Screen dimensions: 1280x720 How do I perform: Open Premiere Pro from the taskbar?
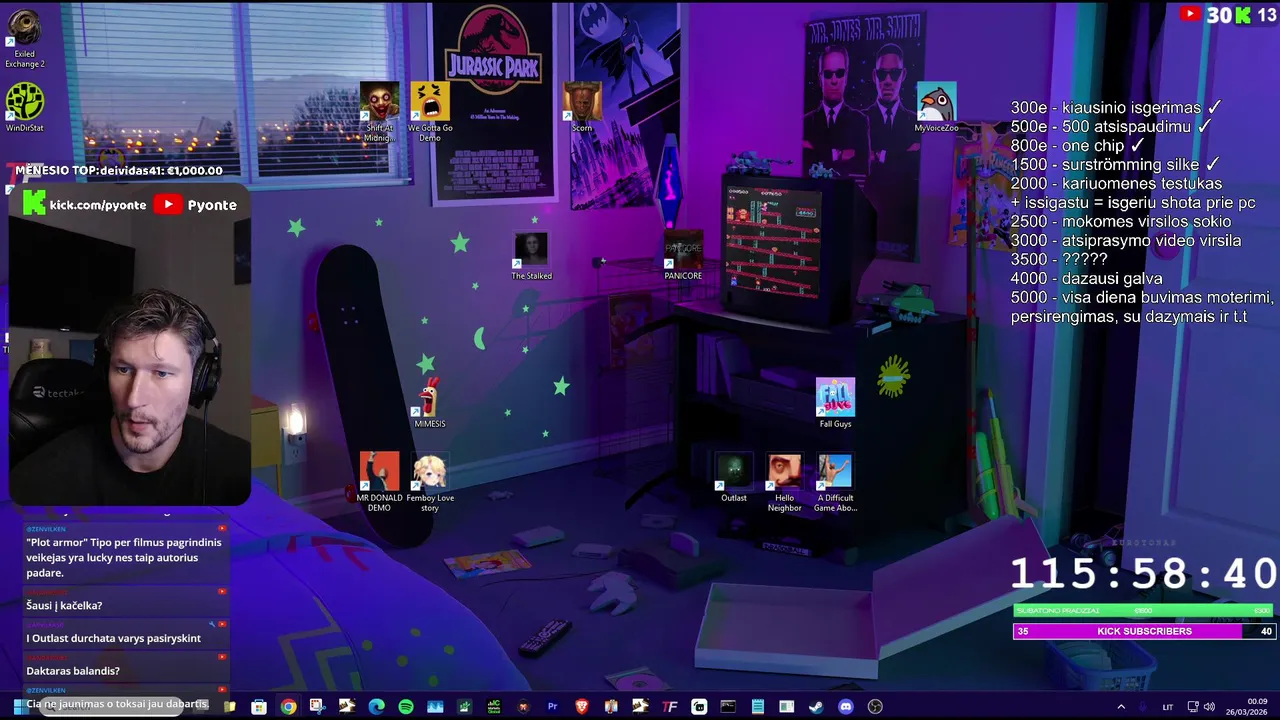point(553,707)
